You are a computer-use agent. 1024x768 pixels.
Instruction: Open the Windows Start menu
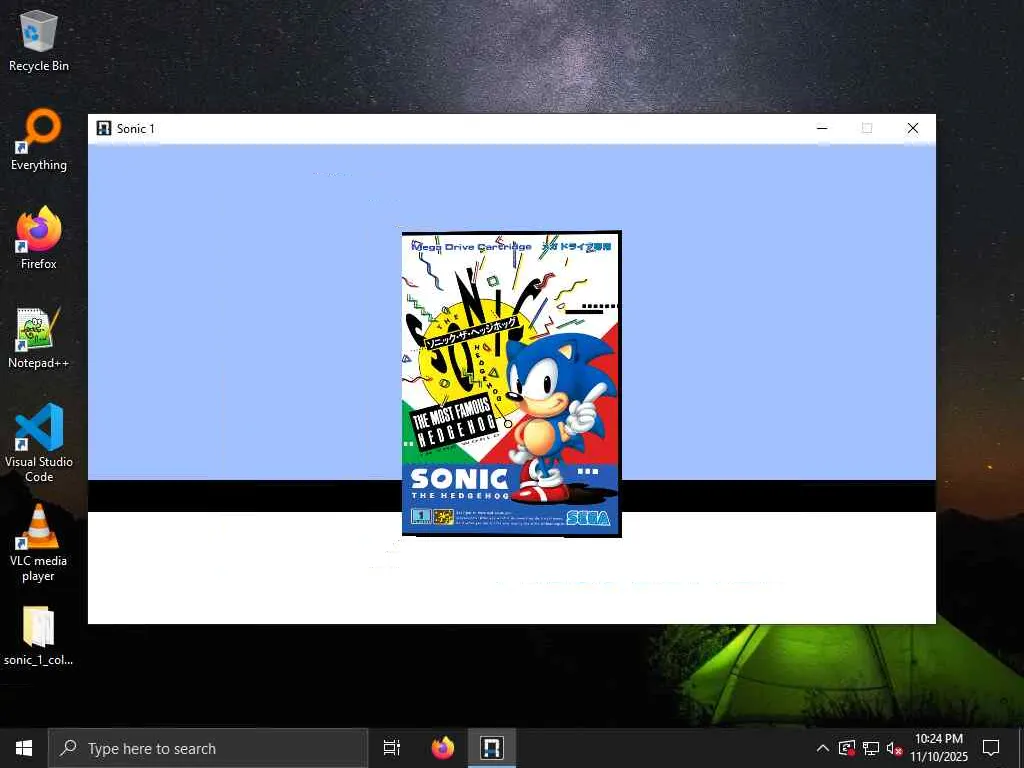tap(24, 748)
